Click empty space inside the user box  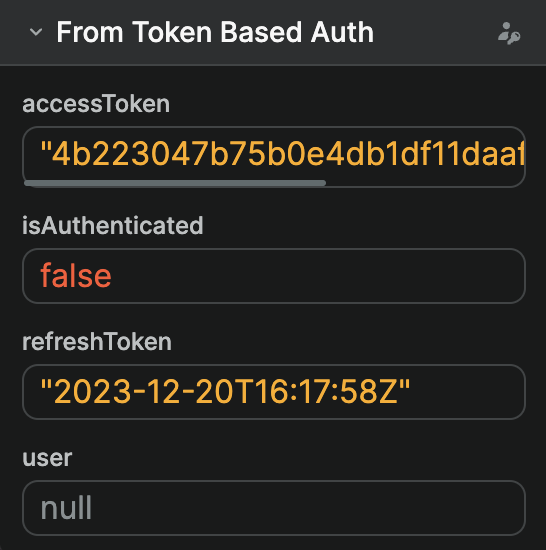(x=309, y=508)
